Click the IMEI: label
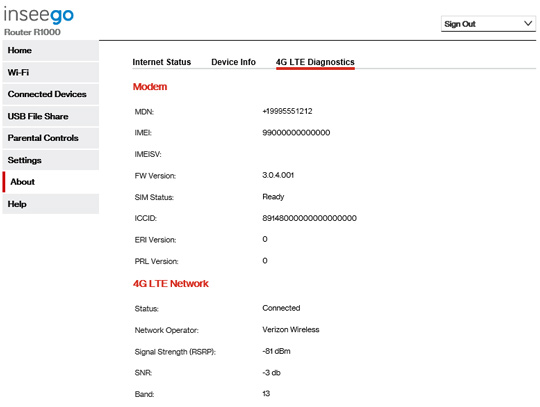The image size is (540, 407). pyautogui.click(x=143, y=133)
